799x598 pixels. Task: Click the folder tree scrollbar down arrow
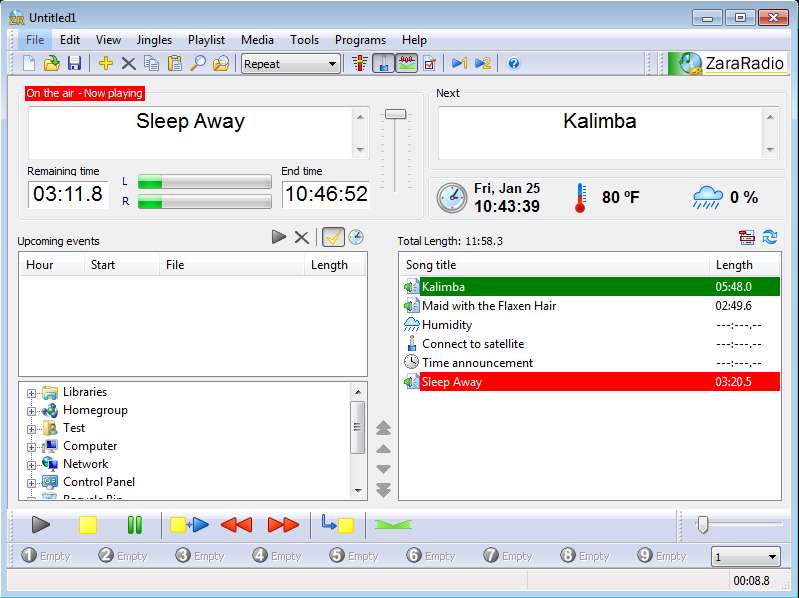pos(358,491)
